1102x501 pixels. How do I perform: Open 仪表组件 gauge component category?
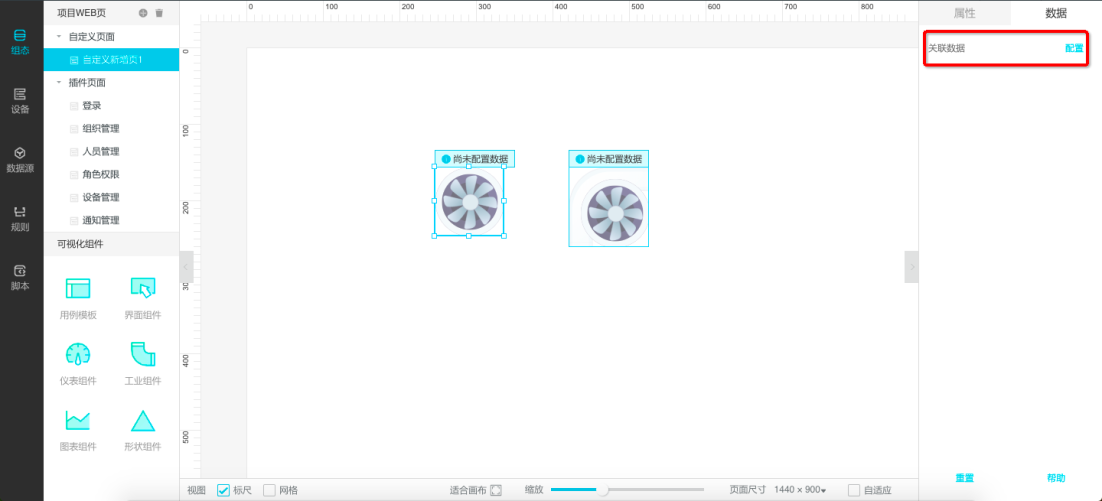click(x=78, y=364)
